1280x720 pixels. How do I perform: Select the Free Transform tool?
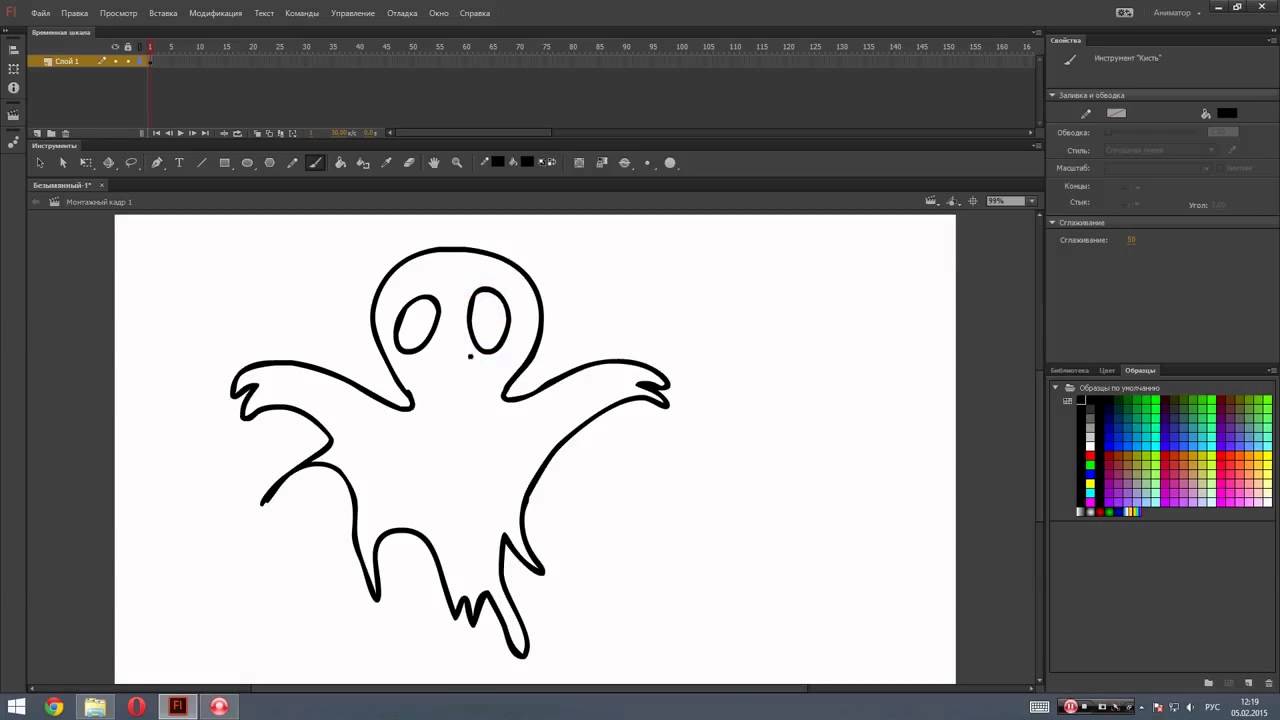[x=86, y=163]
